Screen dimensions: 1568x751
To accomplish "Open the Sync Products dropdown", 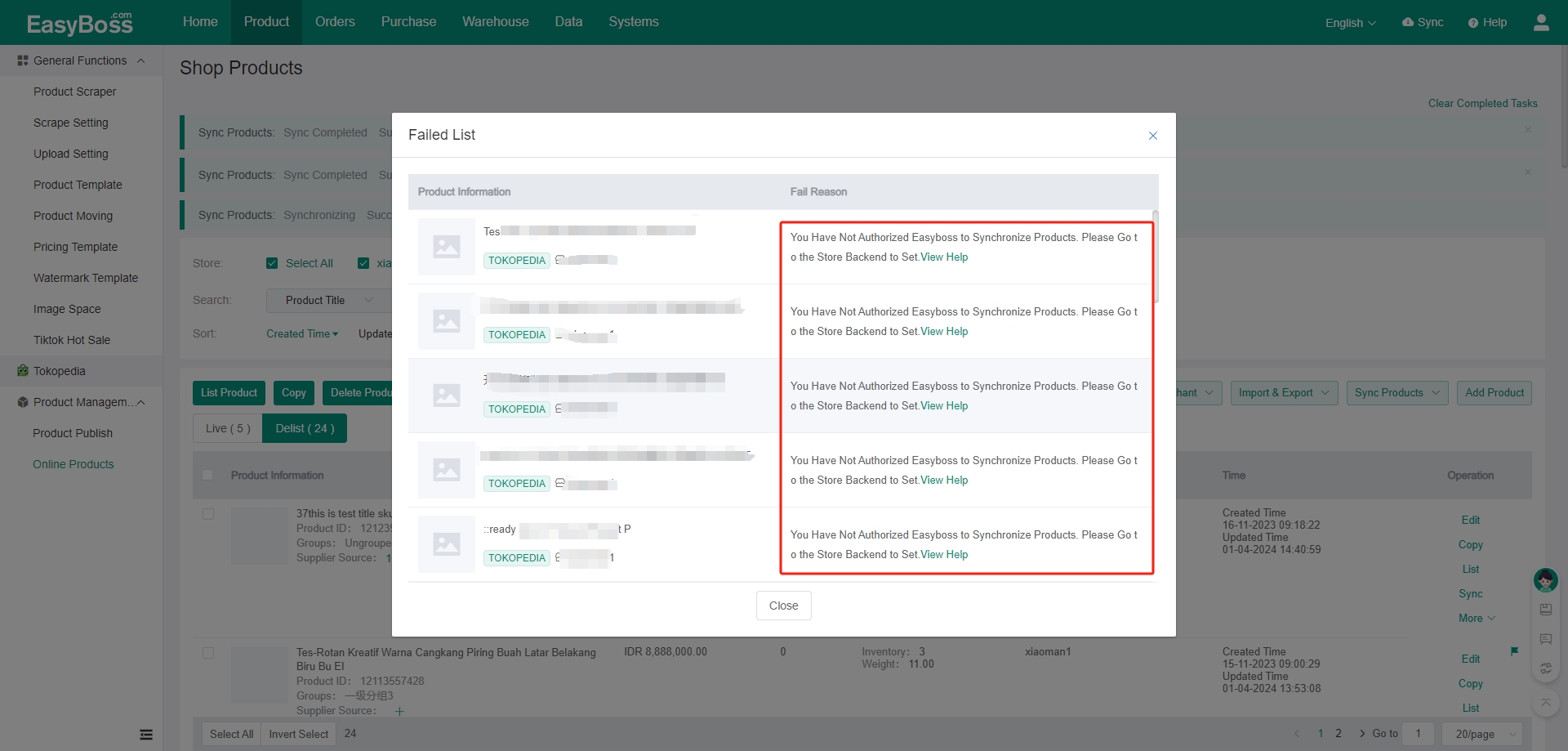I will pos(1396,393).
